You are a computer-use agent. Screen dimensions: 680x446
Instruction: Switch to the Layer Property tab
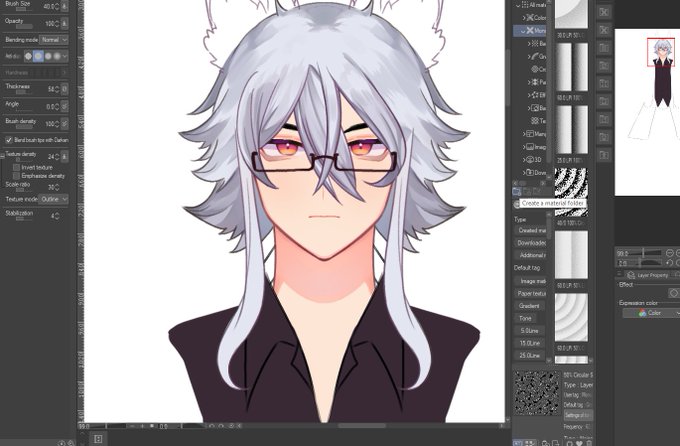[648, 275]
